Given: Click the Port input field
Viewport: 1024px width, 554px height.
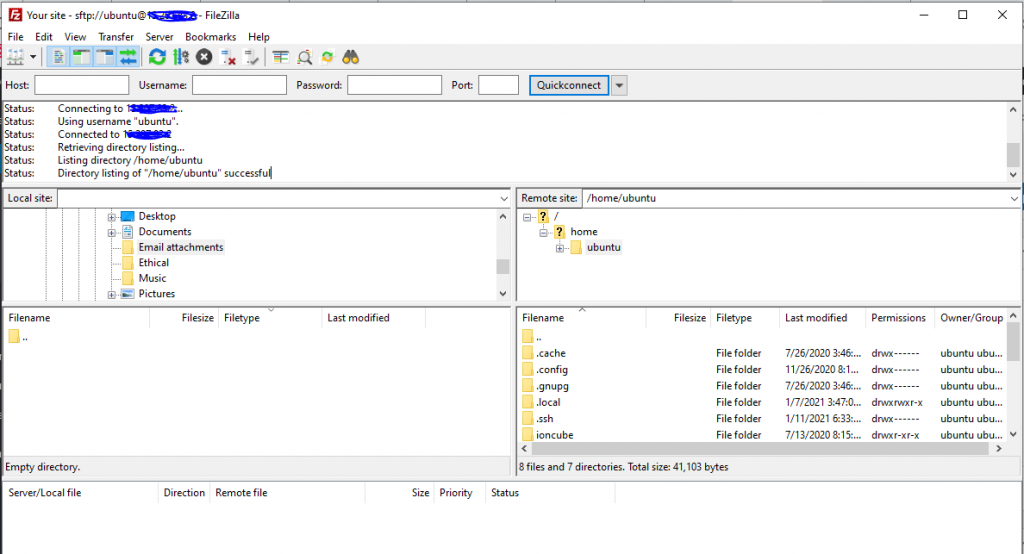Looking at the screenshot, I should pyautogui.click(x=498, y=85).
